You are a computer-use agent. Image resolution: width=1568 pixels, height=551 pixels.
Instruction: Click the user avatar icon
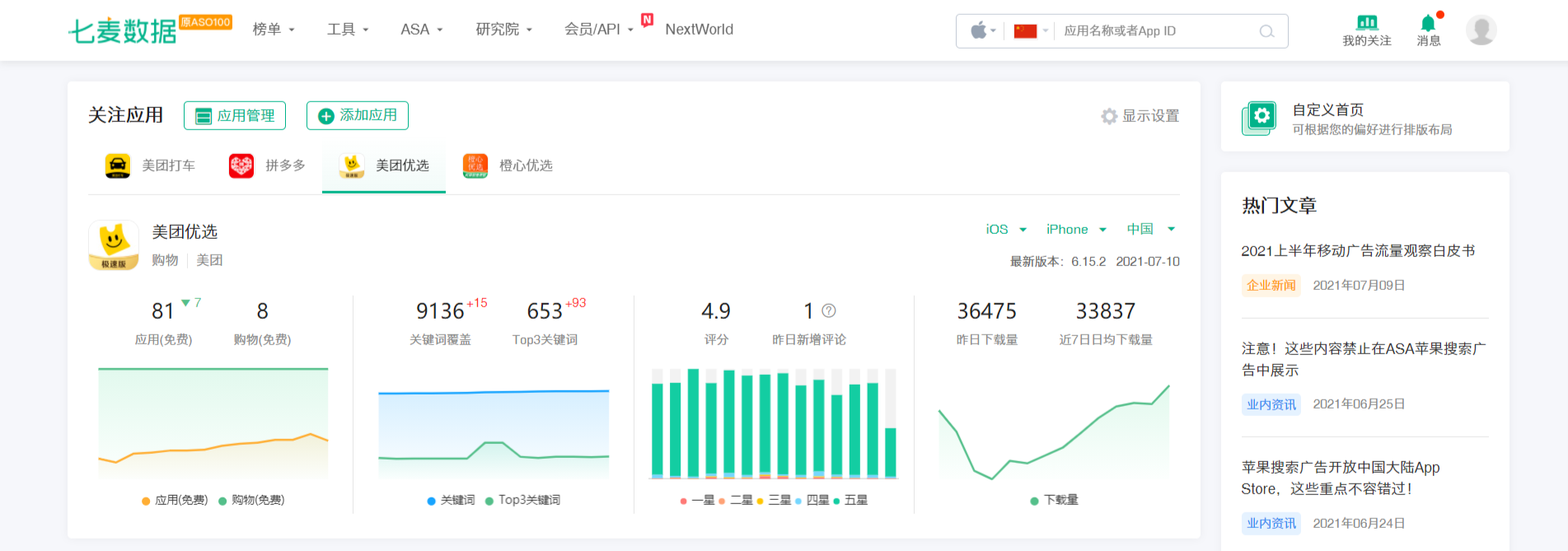[x=1481, y=30]
